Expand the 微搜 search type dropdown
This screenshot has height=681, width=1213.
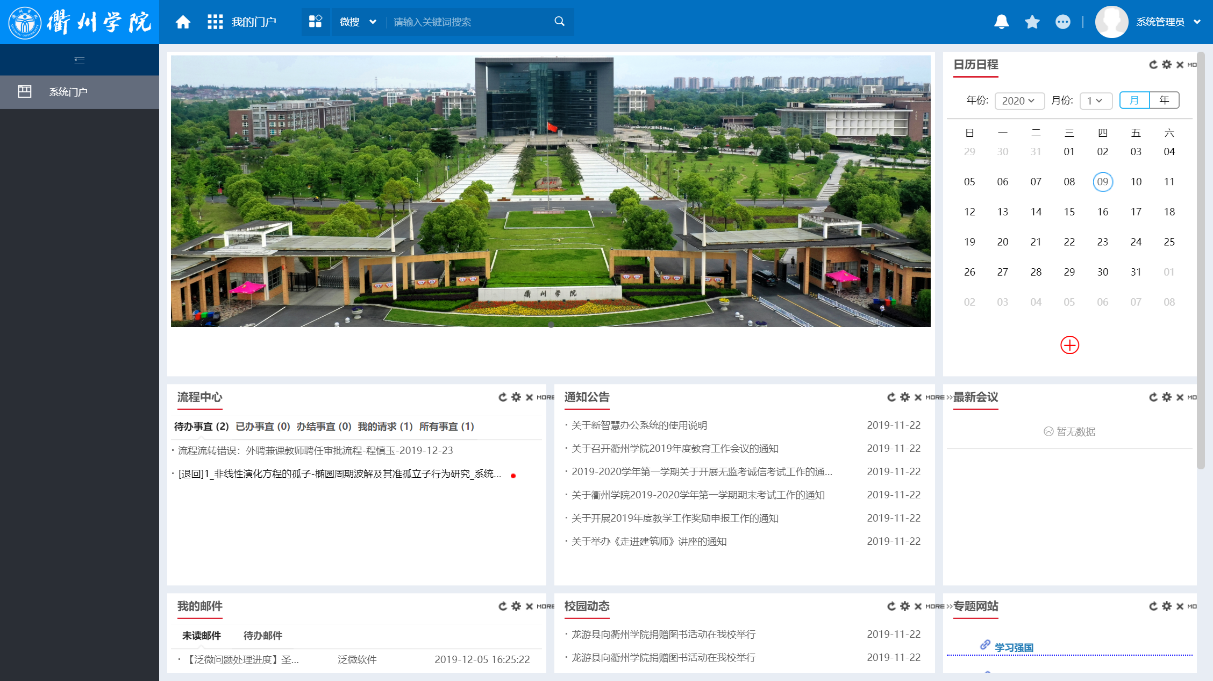click(358, 22)
